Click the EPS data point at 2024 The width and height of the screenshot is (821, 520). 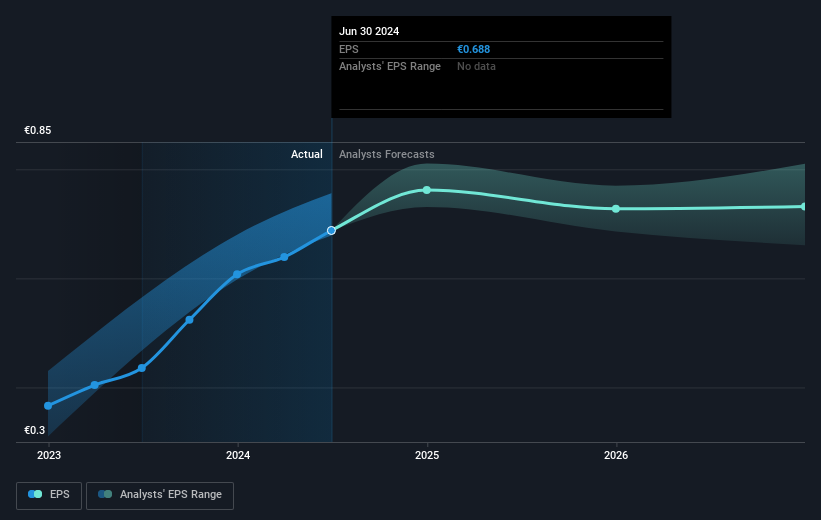pos(237,274)
